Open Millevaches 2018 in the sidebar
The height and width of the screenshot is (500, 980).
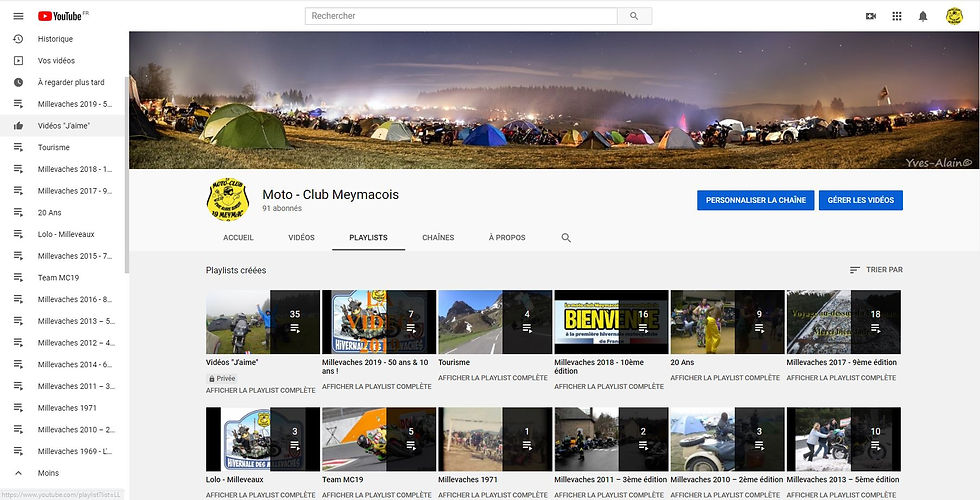point(62,169)
